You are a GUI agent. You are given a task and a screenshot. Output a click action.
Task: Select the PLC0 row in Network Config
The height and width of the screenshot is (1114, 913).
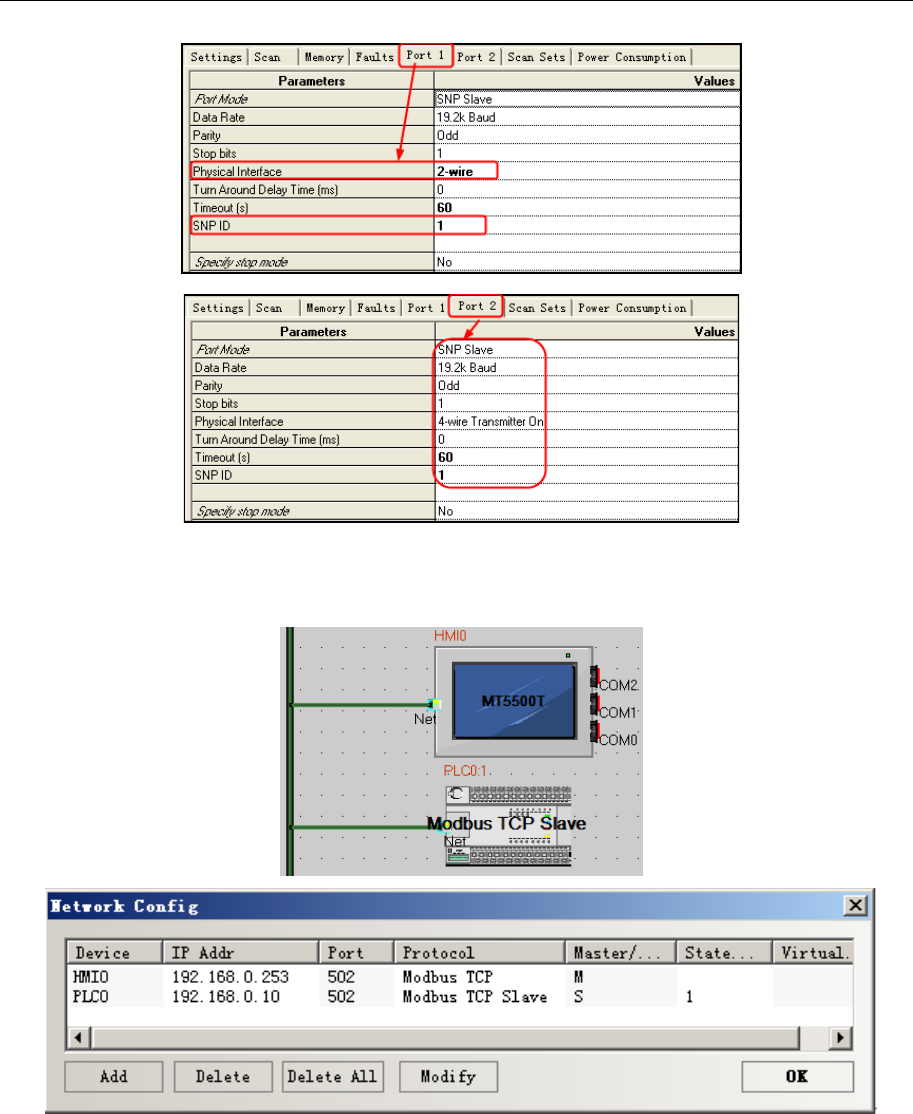pos(460,997)
